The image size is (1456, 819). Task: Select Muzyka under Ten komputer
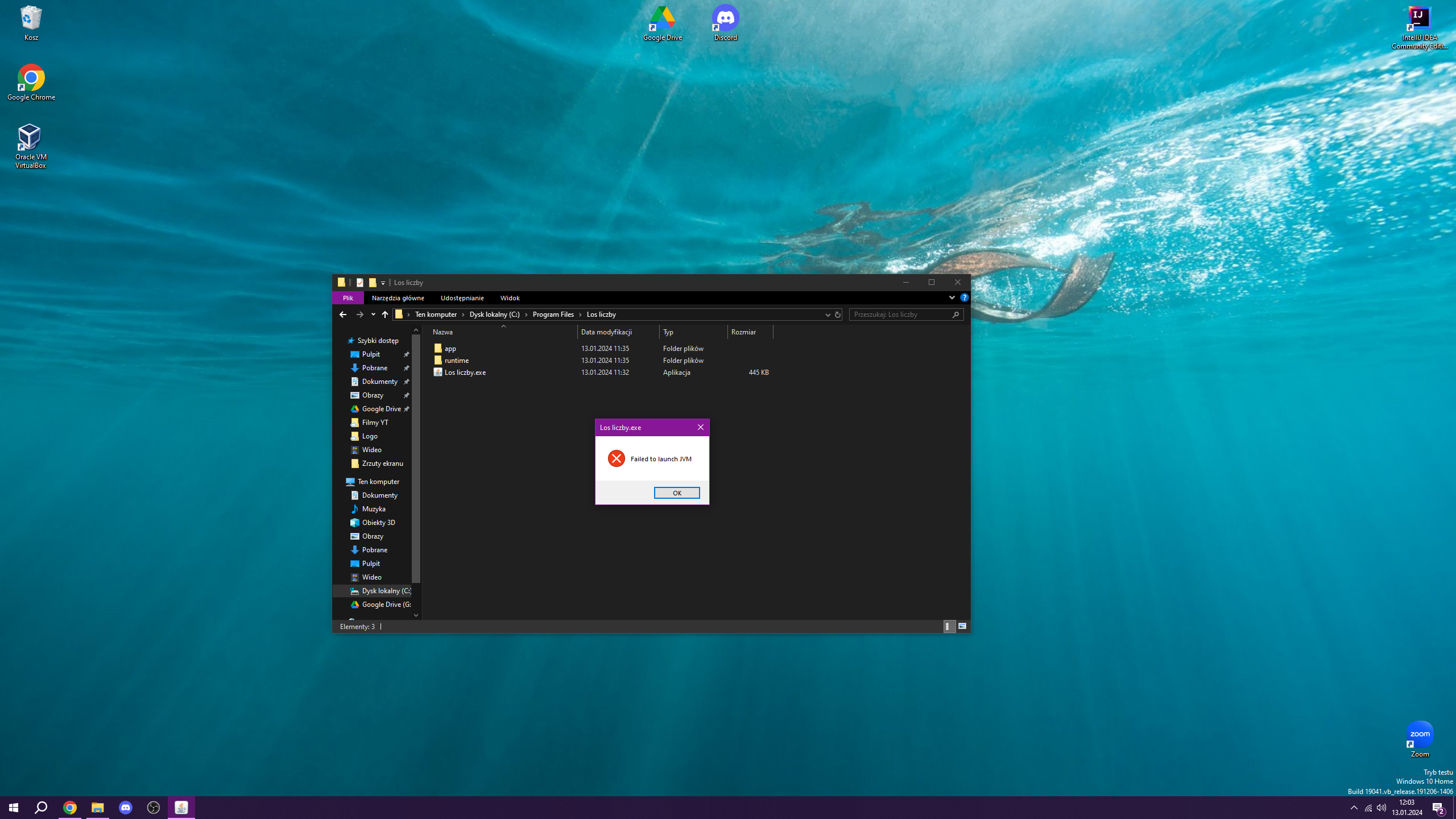point(374,508)
